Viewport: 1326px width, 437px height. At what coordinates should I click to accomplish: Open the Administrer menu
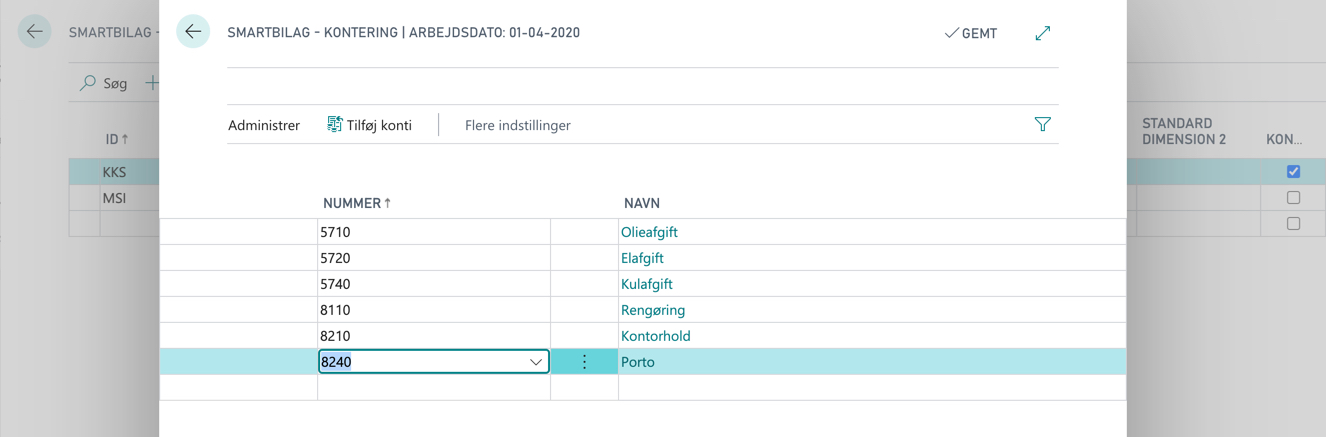point(264,125)
